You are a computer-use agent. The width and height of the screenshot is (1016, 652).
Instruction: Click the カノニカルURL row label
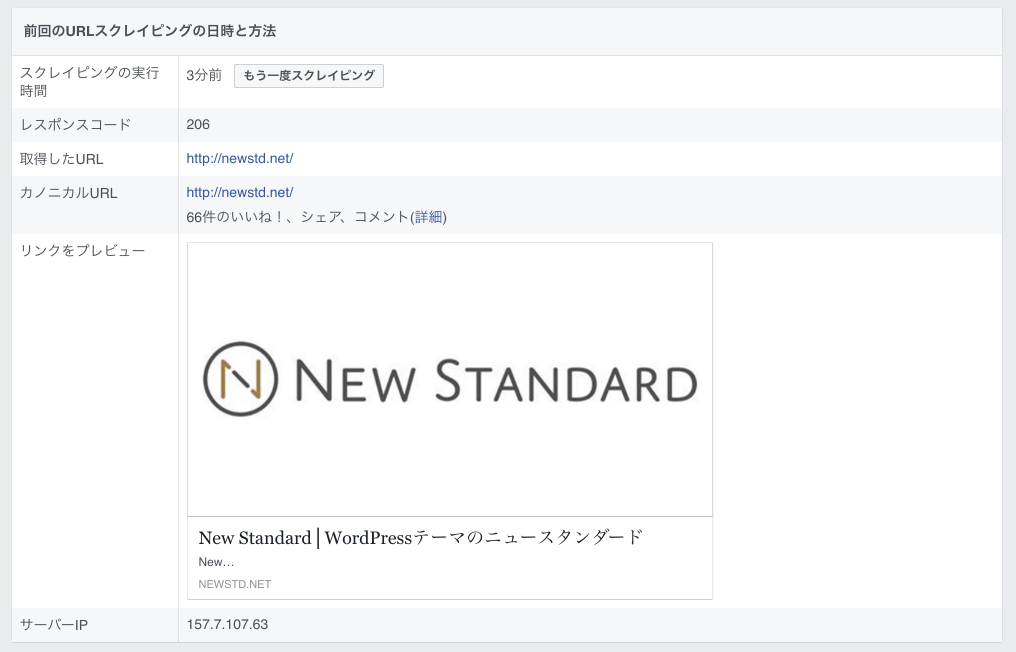(69, 193)
